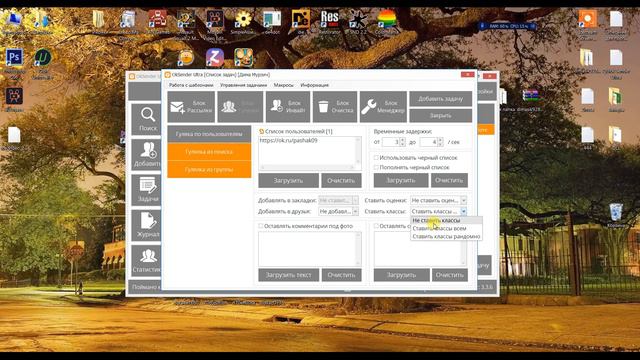Click the Загрузить текст button
The height and width of the screenshot is (360, 640).
(289, 275)
